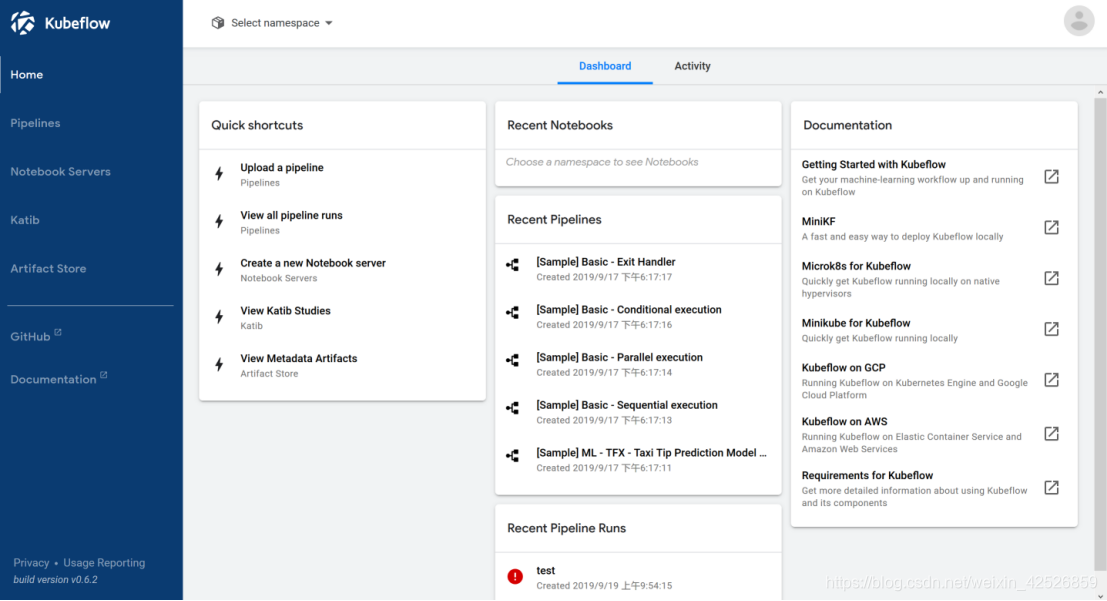
Task: Click lightning icon beside View Metadata Artifacts
Action: 220,364
